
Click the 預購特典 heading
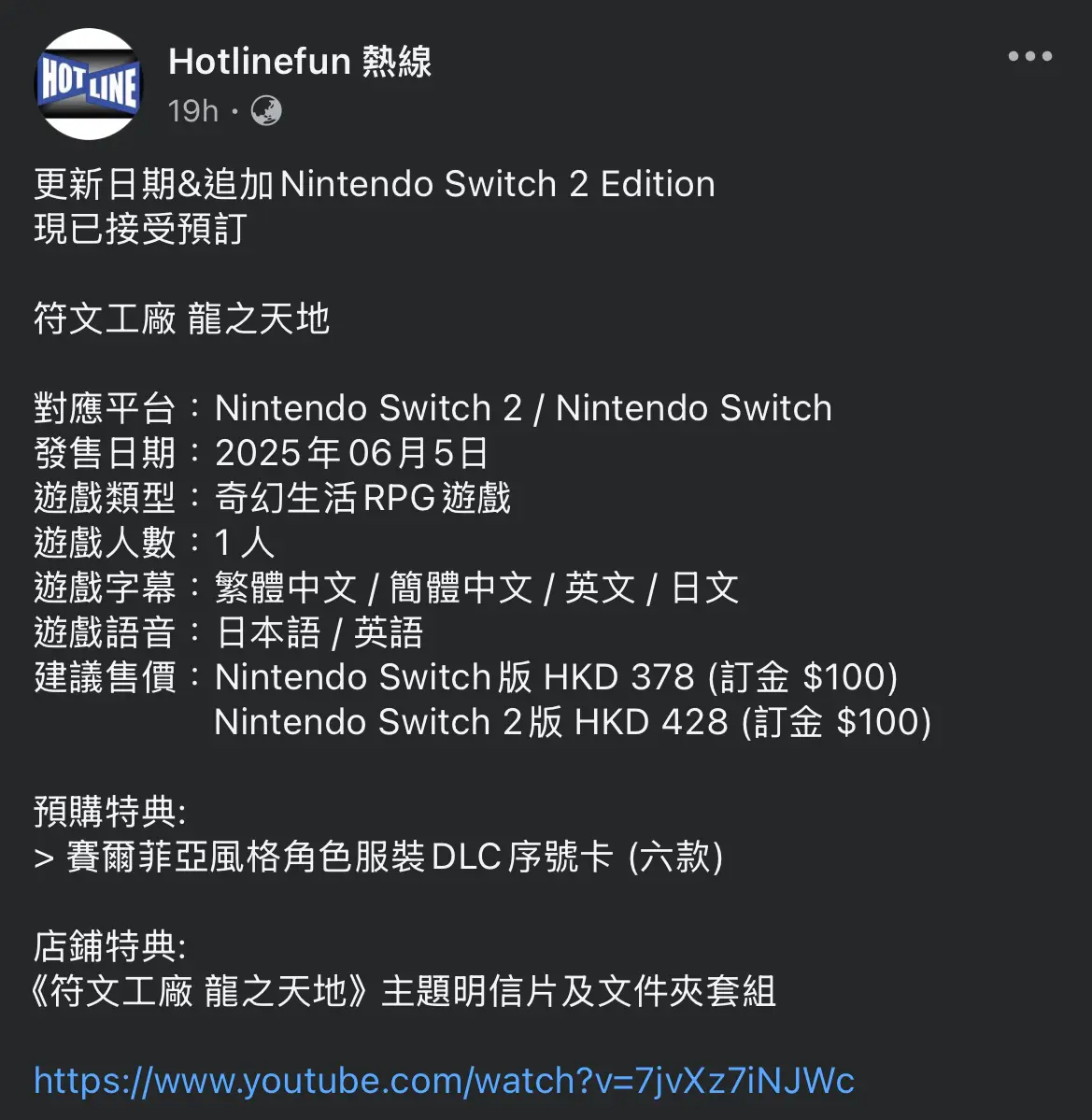[x=110, y=812]
